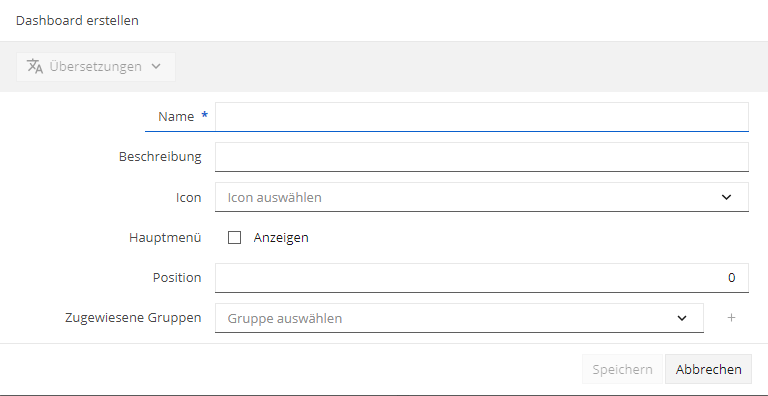Click the plus icon to add group

tap(731, 318)
